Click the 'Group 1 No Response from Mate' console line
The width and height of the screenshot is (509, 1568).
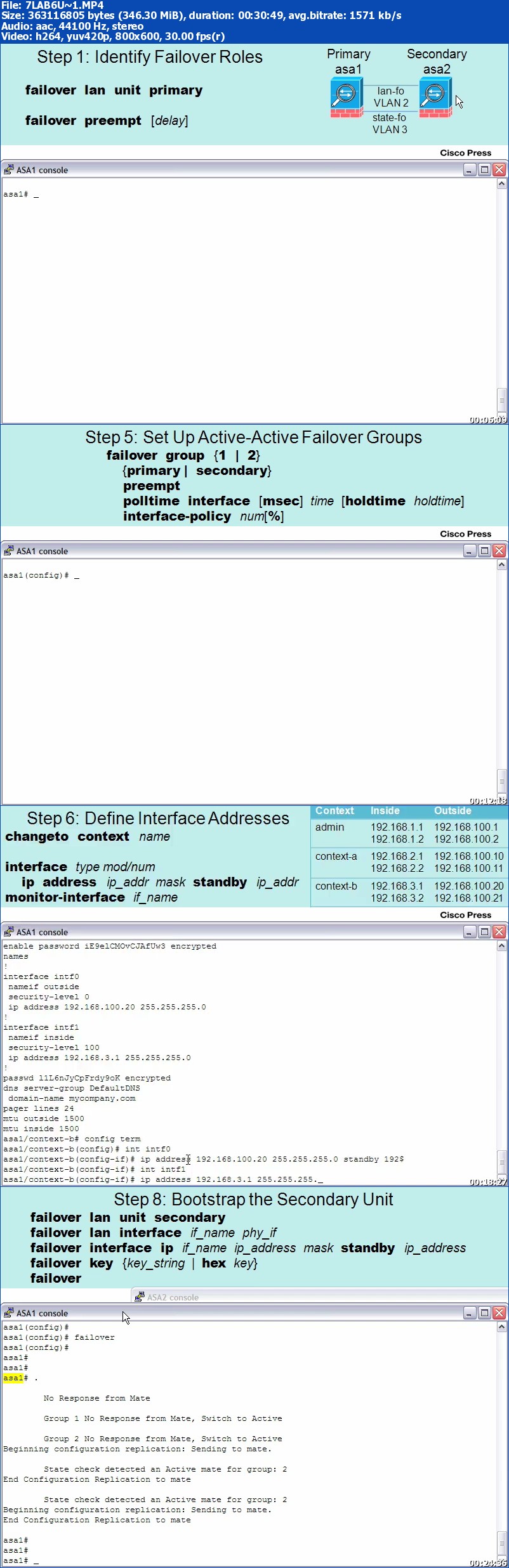[163, 1418]
